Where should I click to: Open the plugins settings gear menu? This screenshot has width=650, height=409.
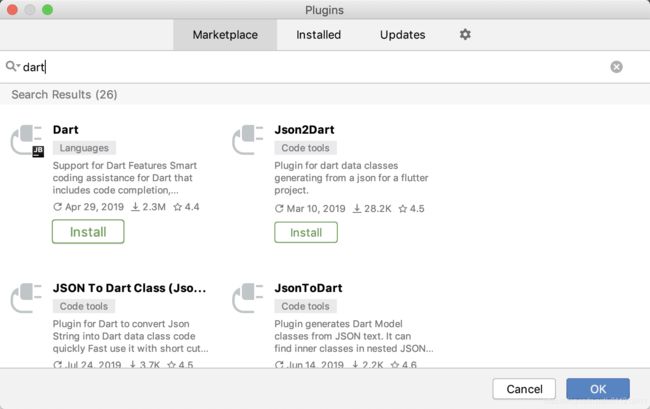(465, 34)
